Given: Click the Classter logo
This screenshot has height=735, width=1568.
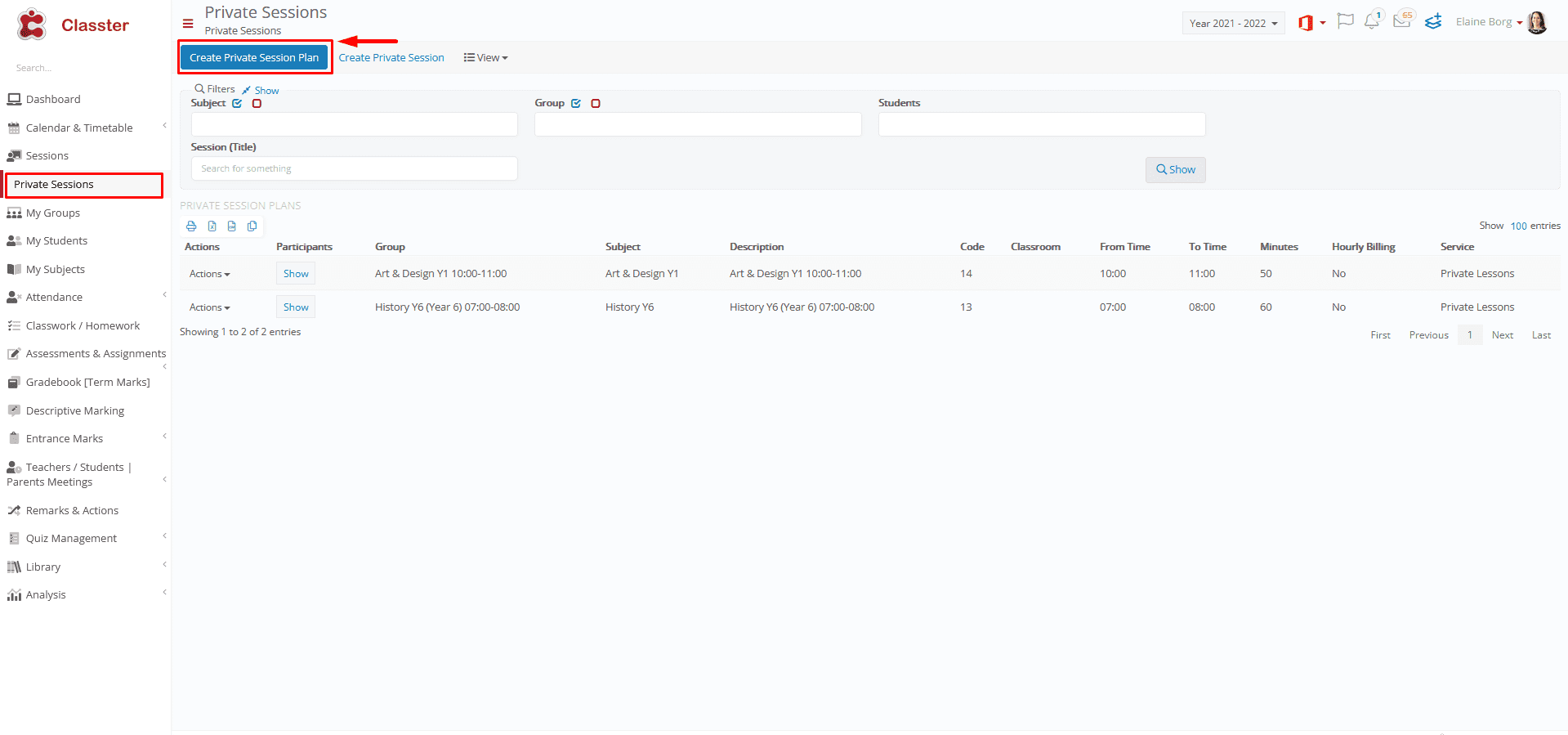Looking at the screenshot, I should (x=72, y=25).
